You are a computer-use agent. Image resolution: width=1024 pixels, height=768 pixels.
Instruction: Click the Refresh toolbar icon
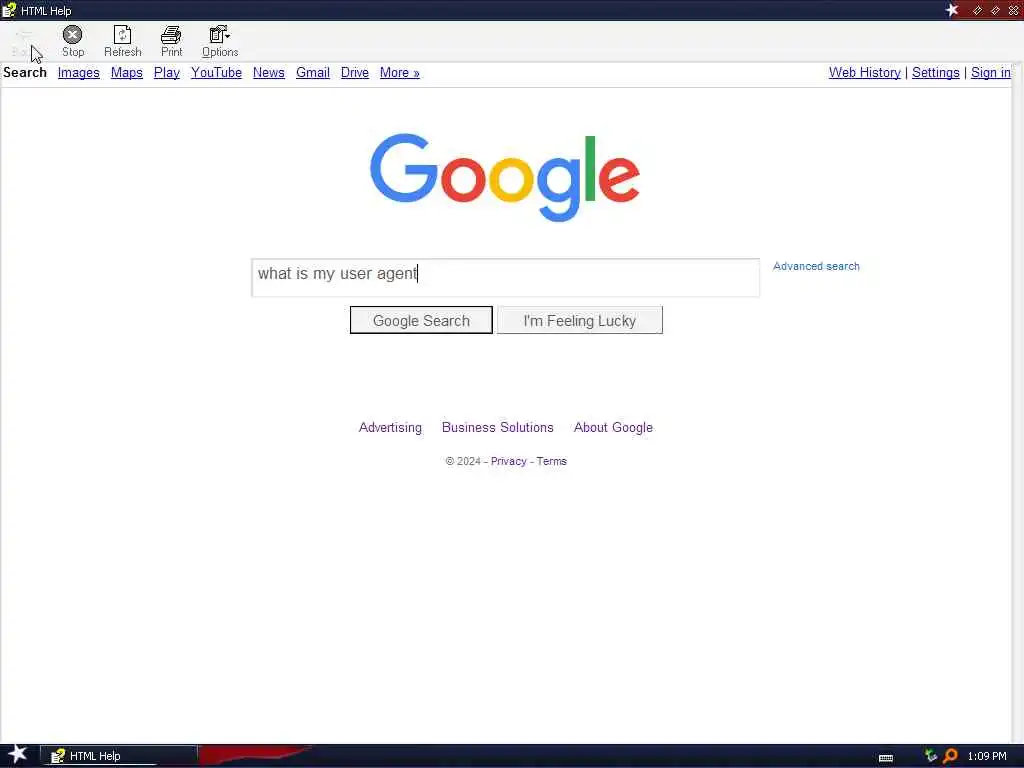[123, 41]
